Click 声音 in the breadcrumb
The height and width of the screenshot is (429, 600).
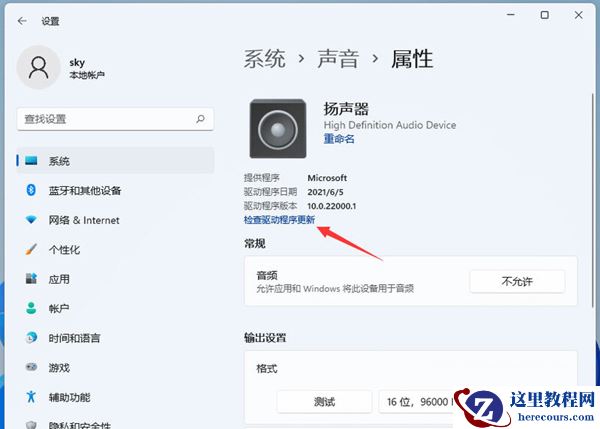click(338, 59)
